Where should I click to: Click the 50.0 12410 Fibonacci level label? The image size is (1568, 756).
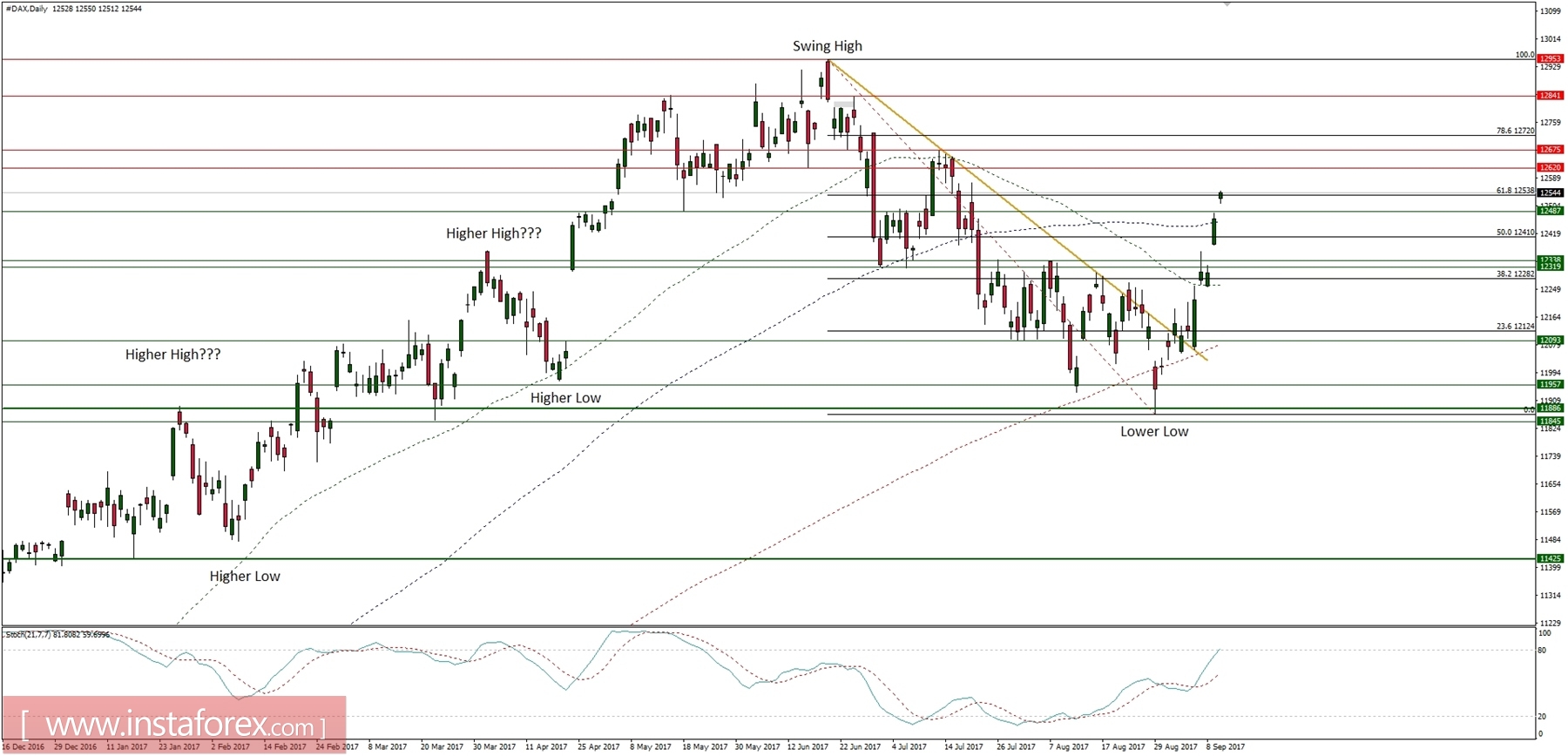(x=1515, y=233)
